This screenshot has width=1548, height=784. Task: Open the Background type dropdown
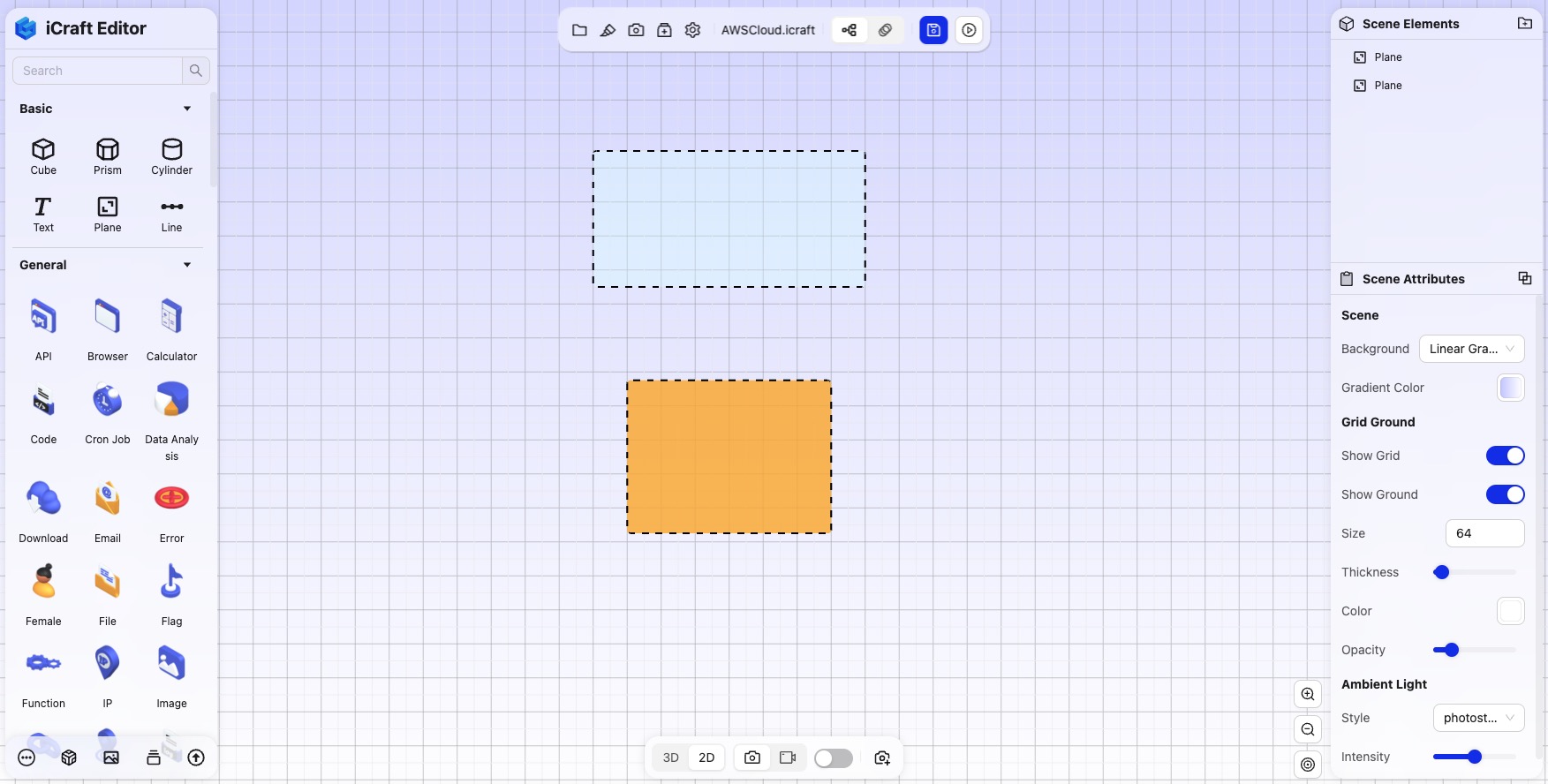(1471, 349)
